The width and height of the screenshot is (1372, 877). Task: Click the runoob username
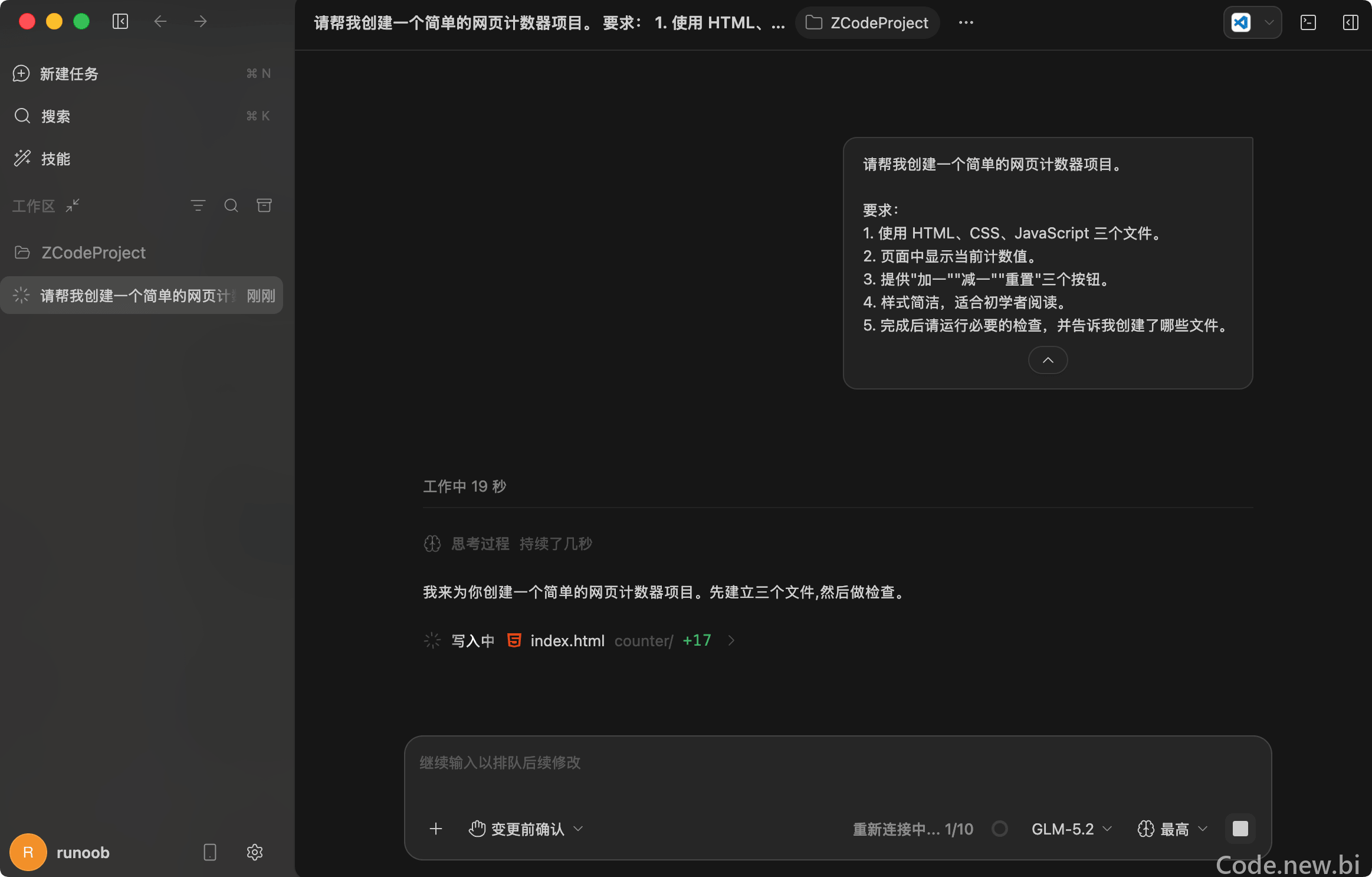click(x=83, y=852)
